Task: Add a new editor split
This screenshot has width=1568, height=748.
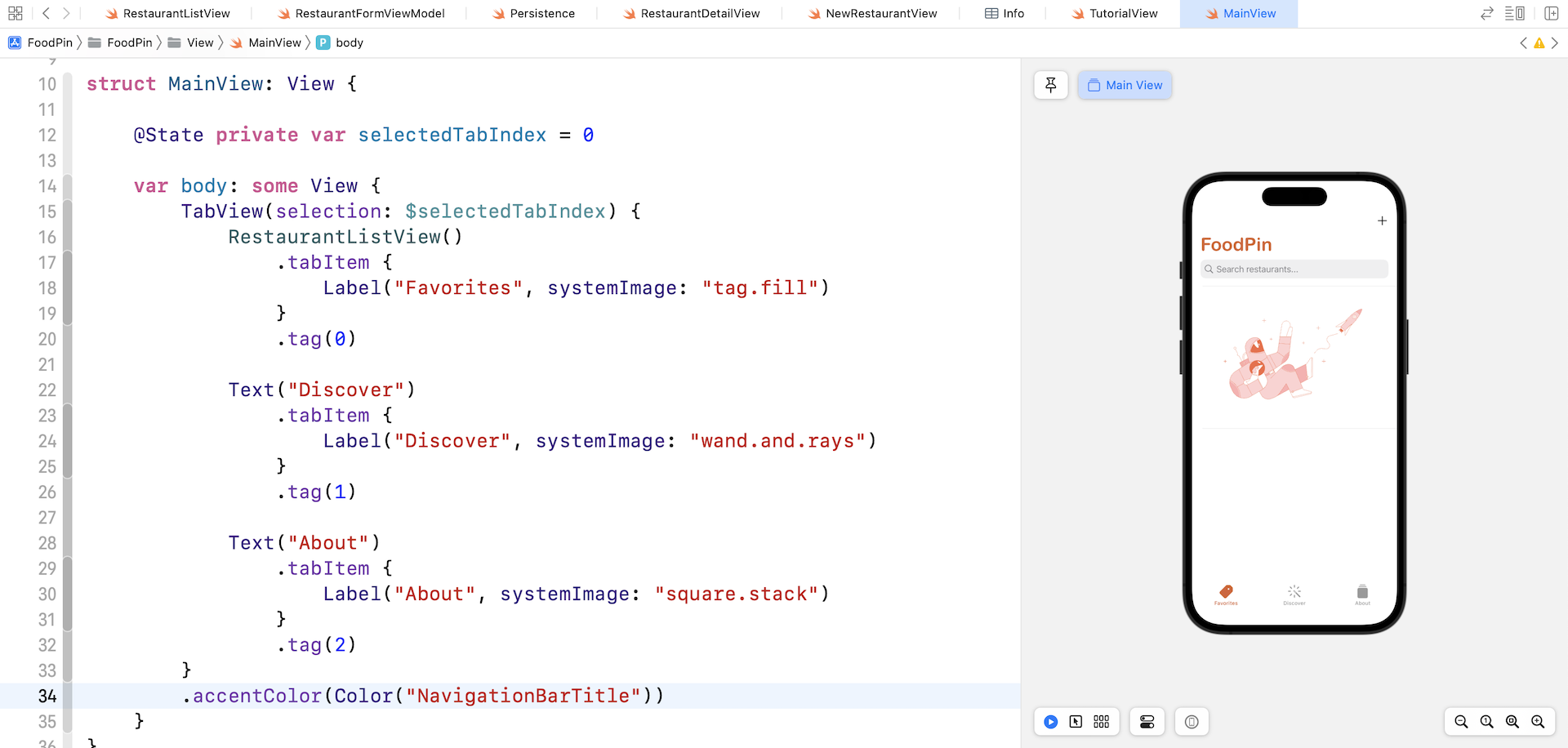Action: click(x=1551, y=13)
